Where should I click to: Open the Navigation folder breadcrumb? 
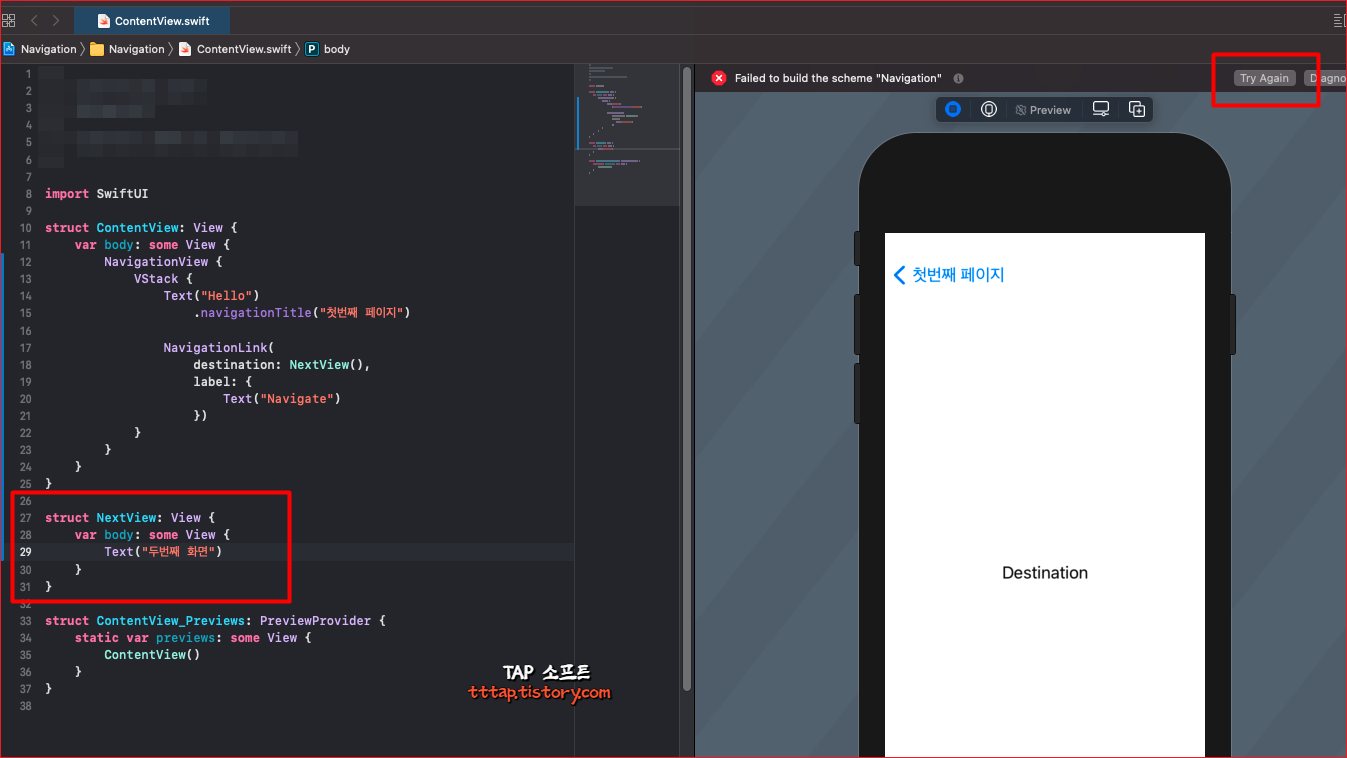pyautogui.click(x=127, y=49)
